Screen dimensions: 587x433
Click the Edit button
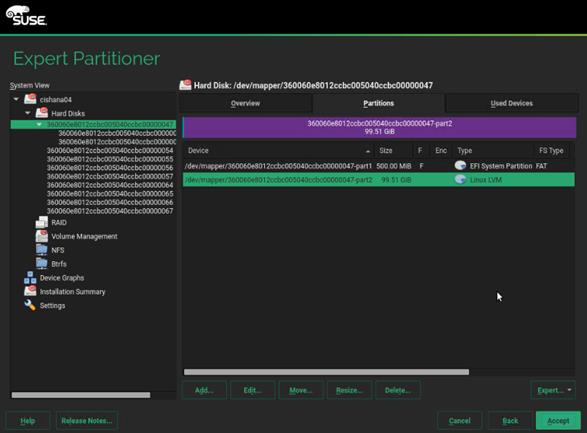click(252, 390)
